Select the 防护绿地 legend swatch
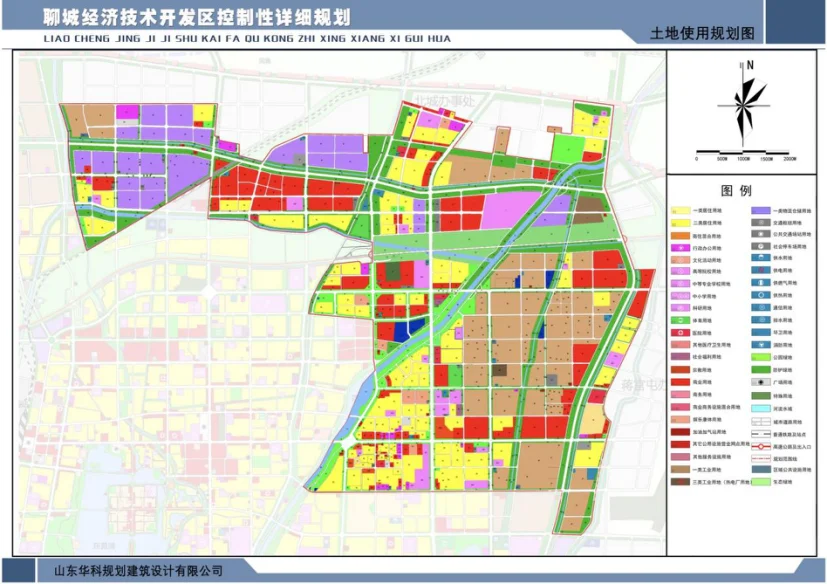The height and width of the screenshot is (584, 827). [761, 369]
